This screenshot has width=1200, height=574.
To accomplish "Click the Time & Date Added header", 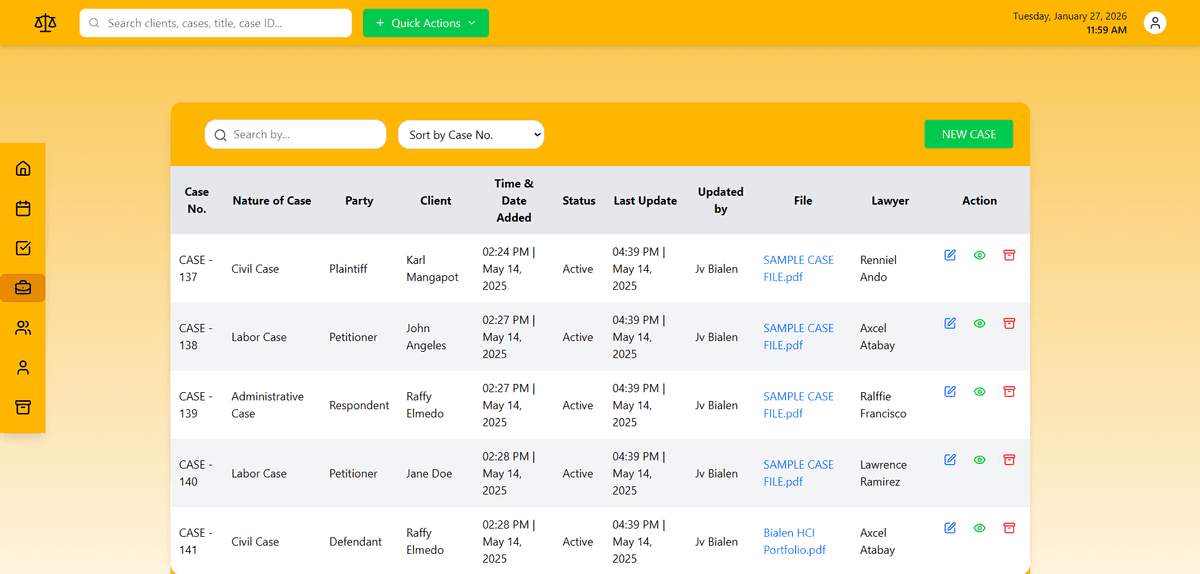I will click(514, 200).
